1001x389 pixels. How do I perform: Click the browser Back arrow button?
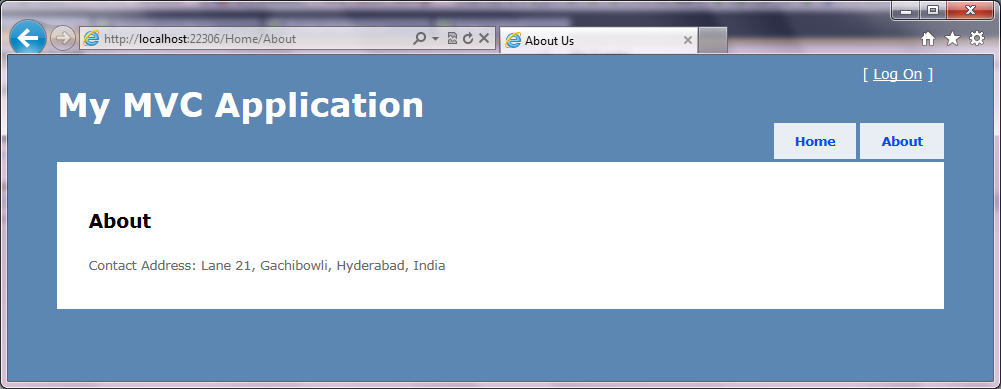click(27, 38)
